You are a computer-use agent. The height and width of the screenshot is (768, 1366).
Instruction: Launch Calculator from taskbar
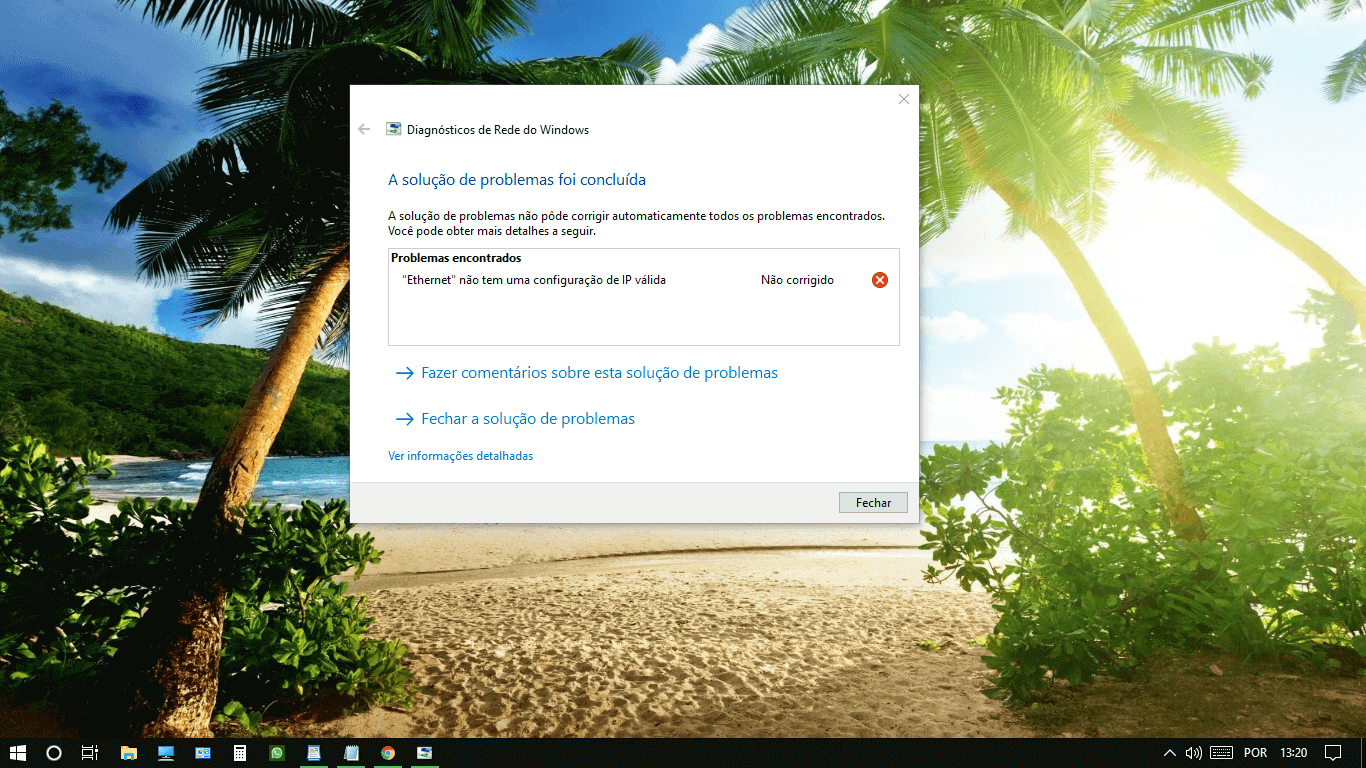[240, 753]
